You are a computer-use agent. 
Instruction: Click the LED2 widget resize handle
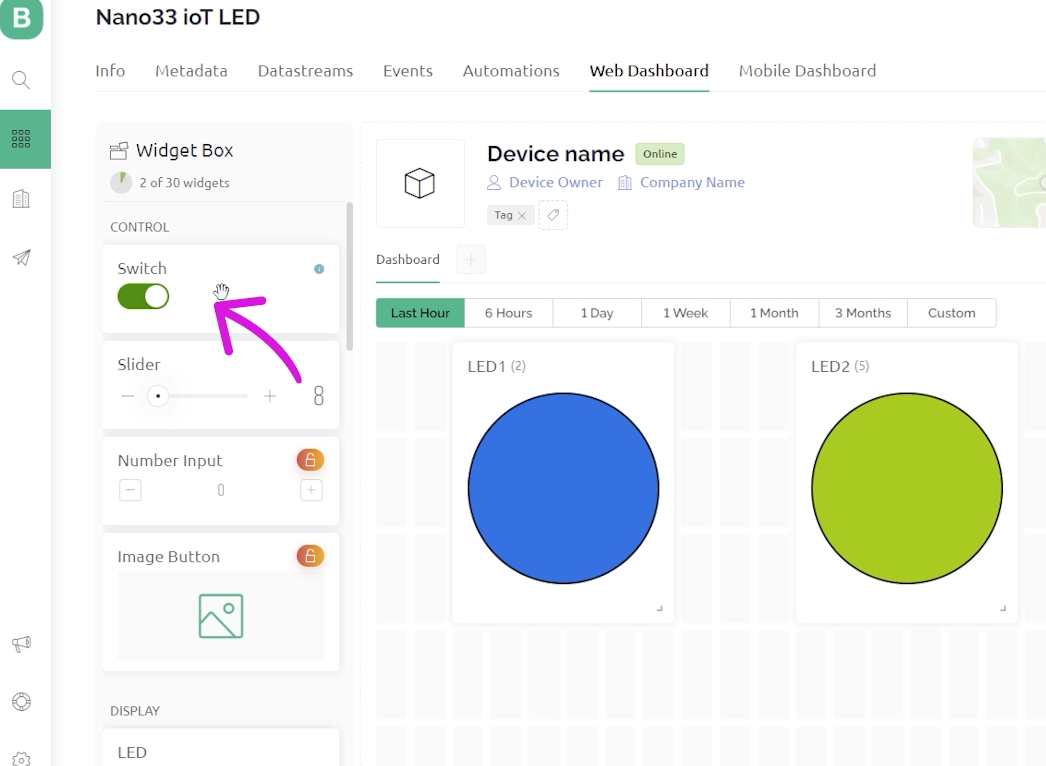click(1003, 609)
